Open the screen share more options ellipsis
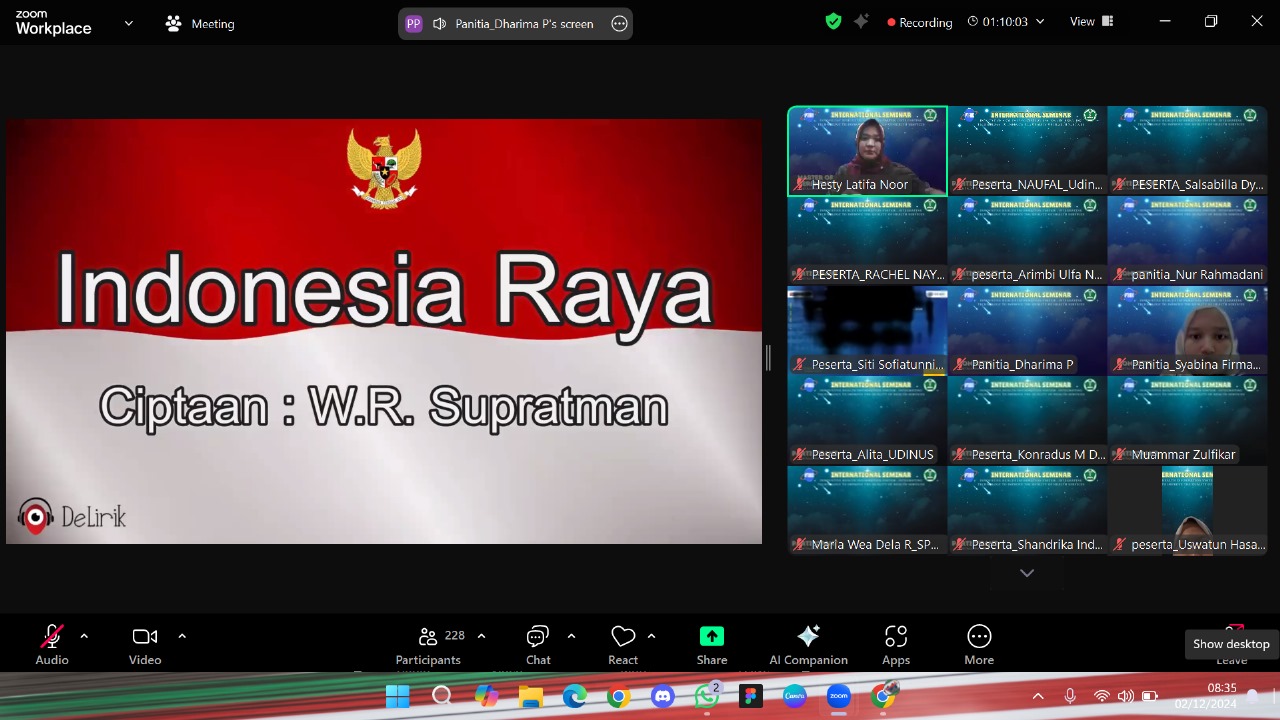The width and height of the screenshot is (1280, 720). (x=619, y=23)
